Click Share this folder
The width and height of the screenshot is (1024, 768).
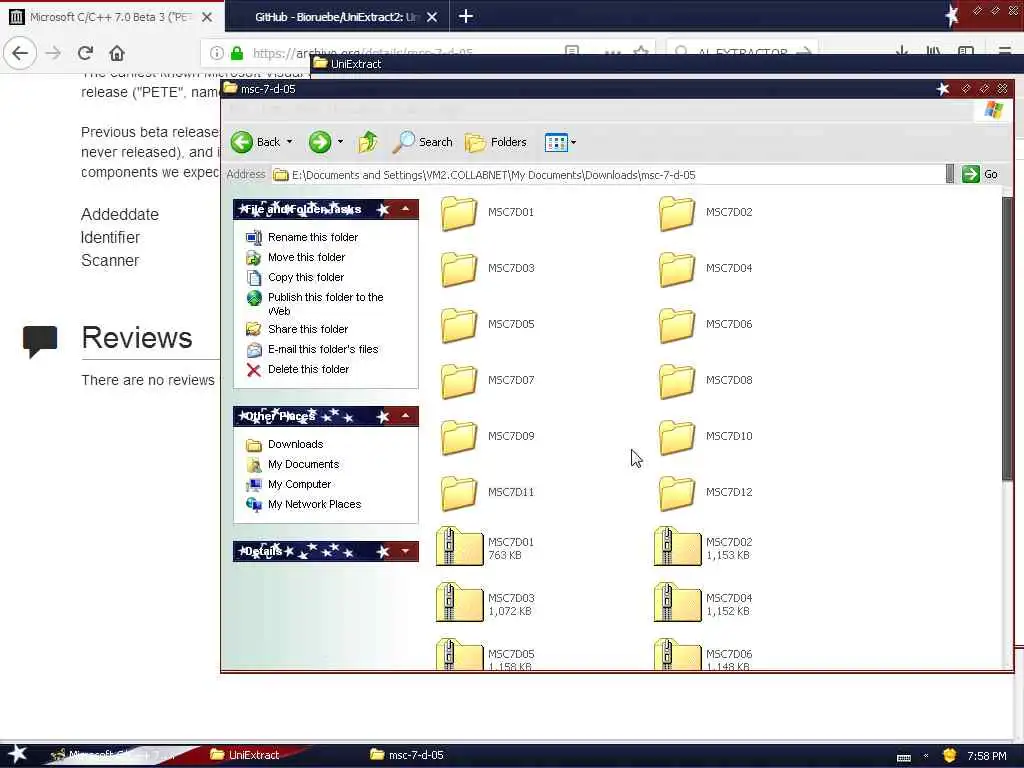pyautogui.click(x=308, y=329)
